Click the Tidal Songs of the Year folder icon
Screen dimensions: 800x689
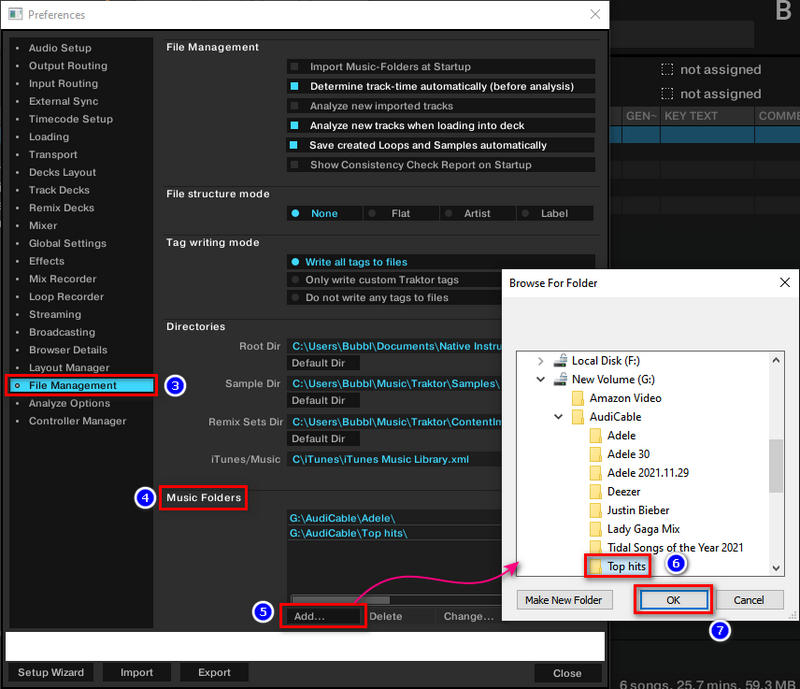(x=595, y=548)
